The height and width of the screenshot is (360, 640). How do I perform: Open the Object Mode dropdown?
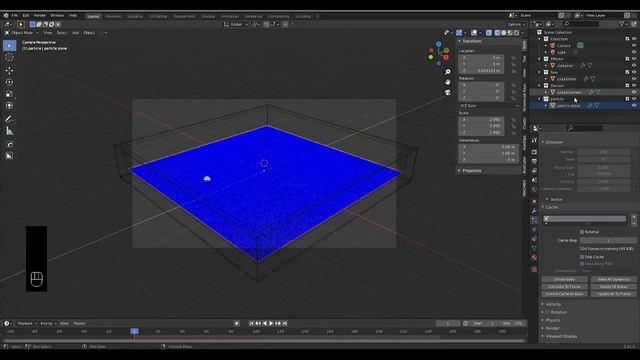(x=22, y=33)
